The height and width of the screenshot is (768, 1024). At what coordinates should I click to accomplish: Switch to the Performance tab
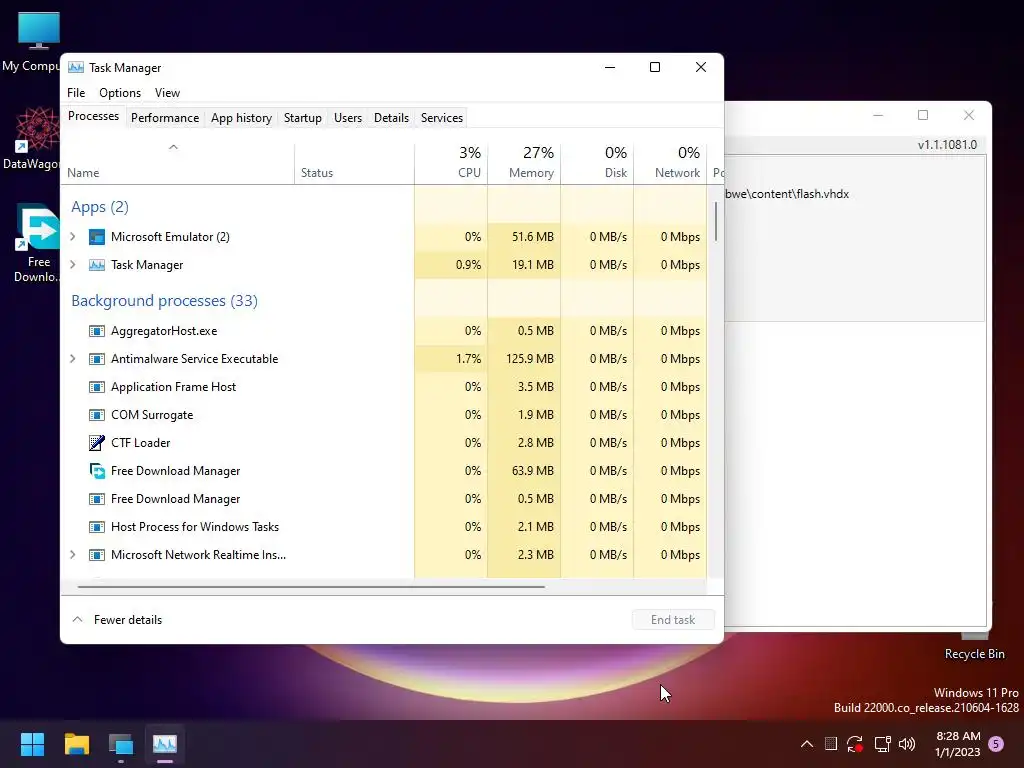tap(165, 118)
